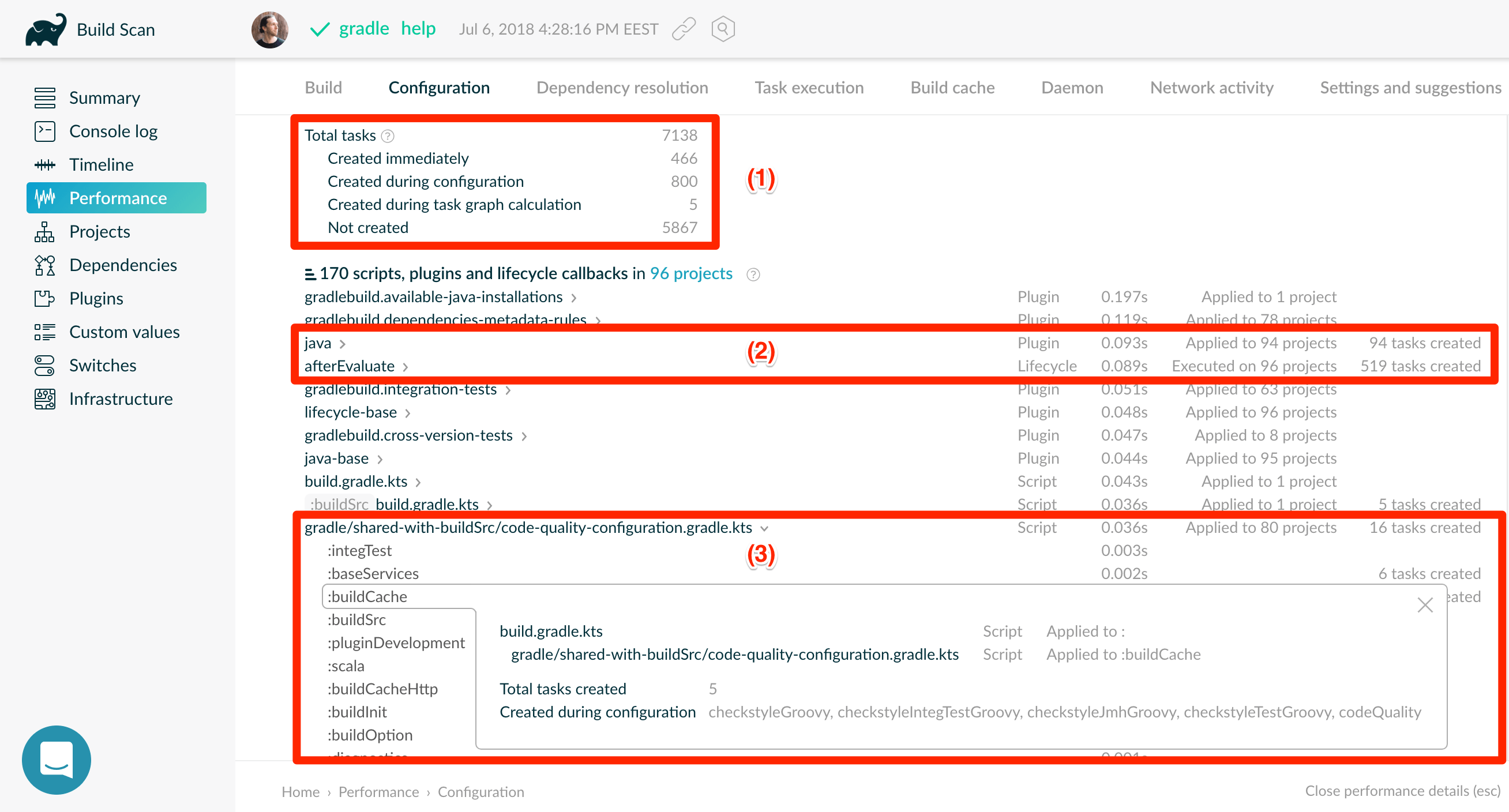This screenshot has width=1509, height=812.
Task: Dismiss the buildCache detail popup
Action: click(1425, 605)
